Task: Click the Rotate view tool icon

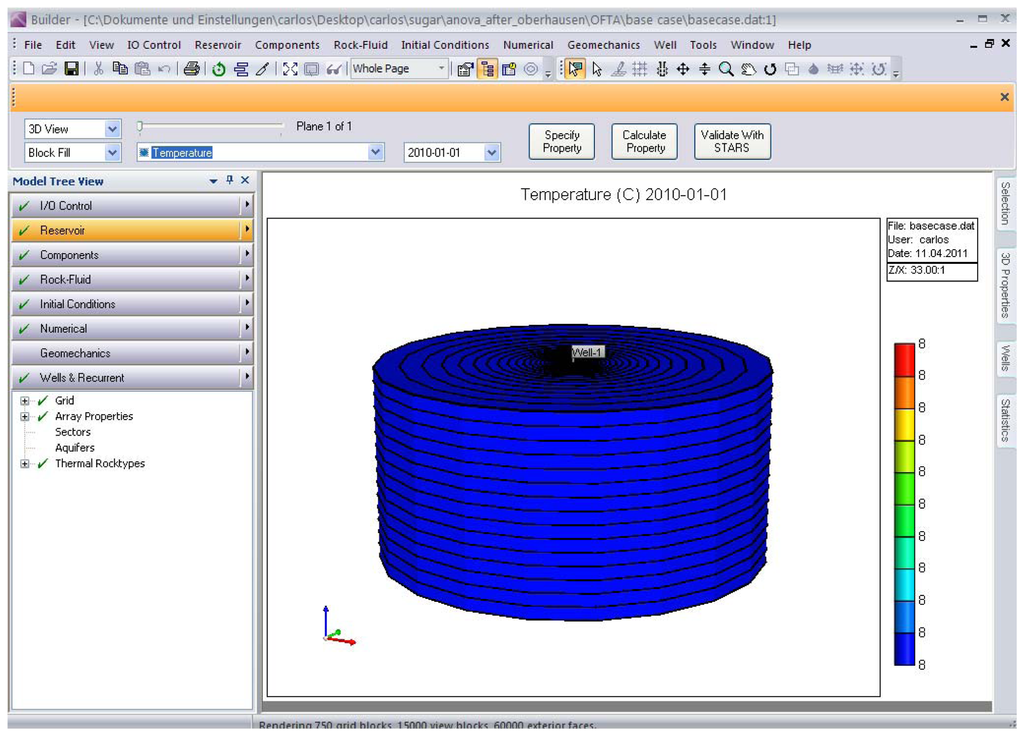Action: (x=770, y=69)
